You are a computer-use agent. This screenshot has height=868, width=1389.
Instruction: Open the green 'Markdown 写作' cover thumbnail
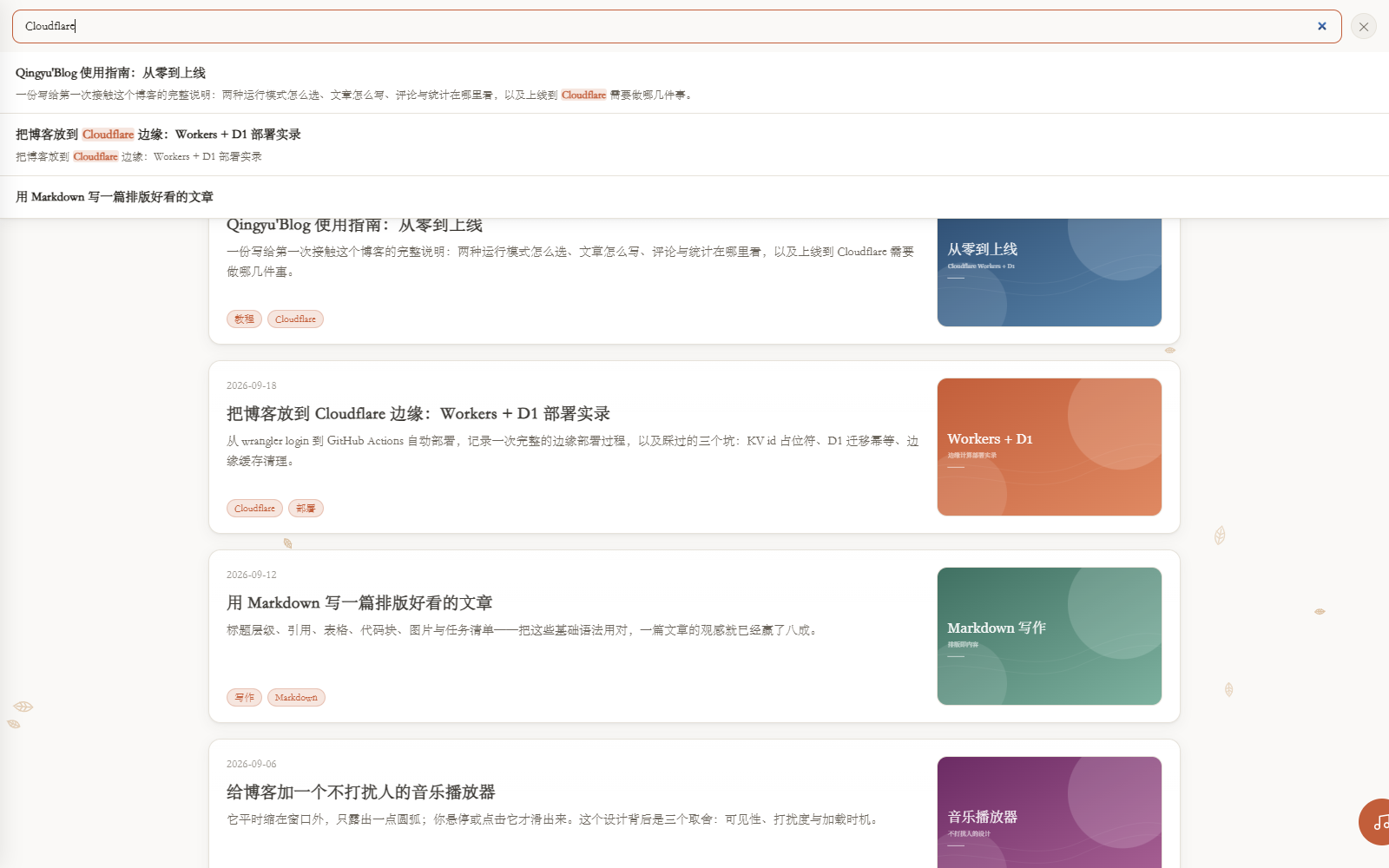[x=1050, y=636]
